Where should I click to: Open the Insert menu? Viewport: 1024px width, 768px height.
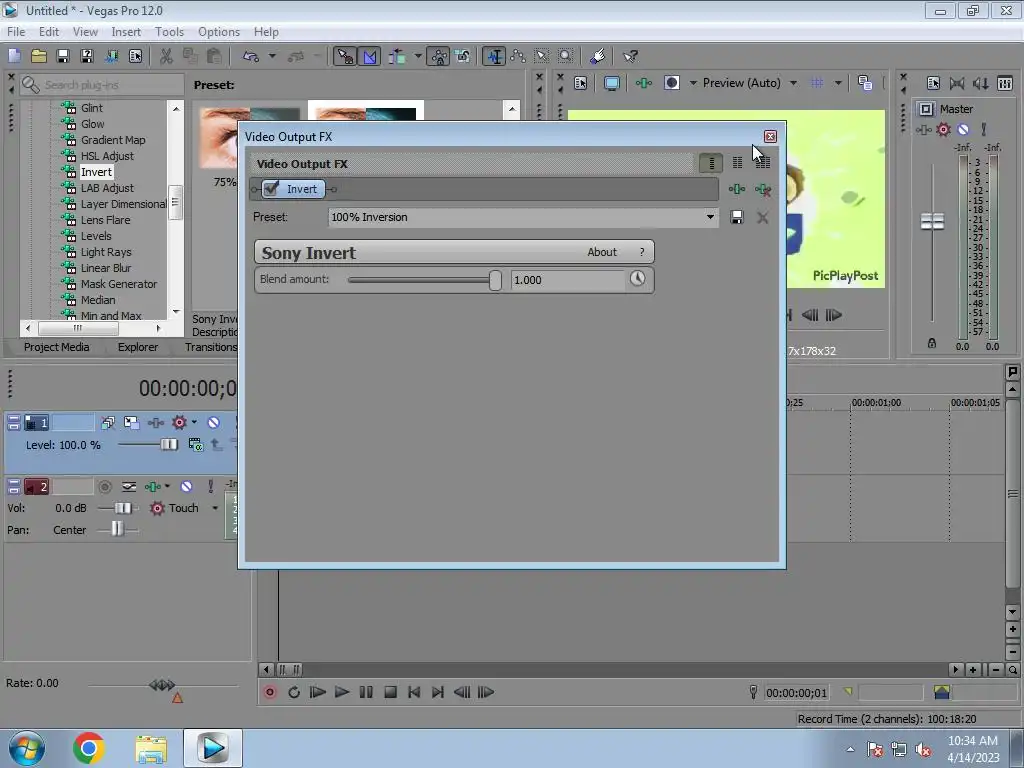coord(126,31)
